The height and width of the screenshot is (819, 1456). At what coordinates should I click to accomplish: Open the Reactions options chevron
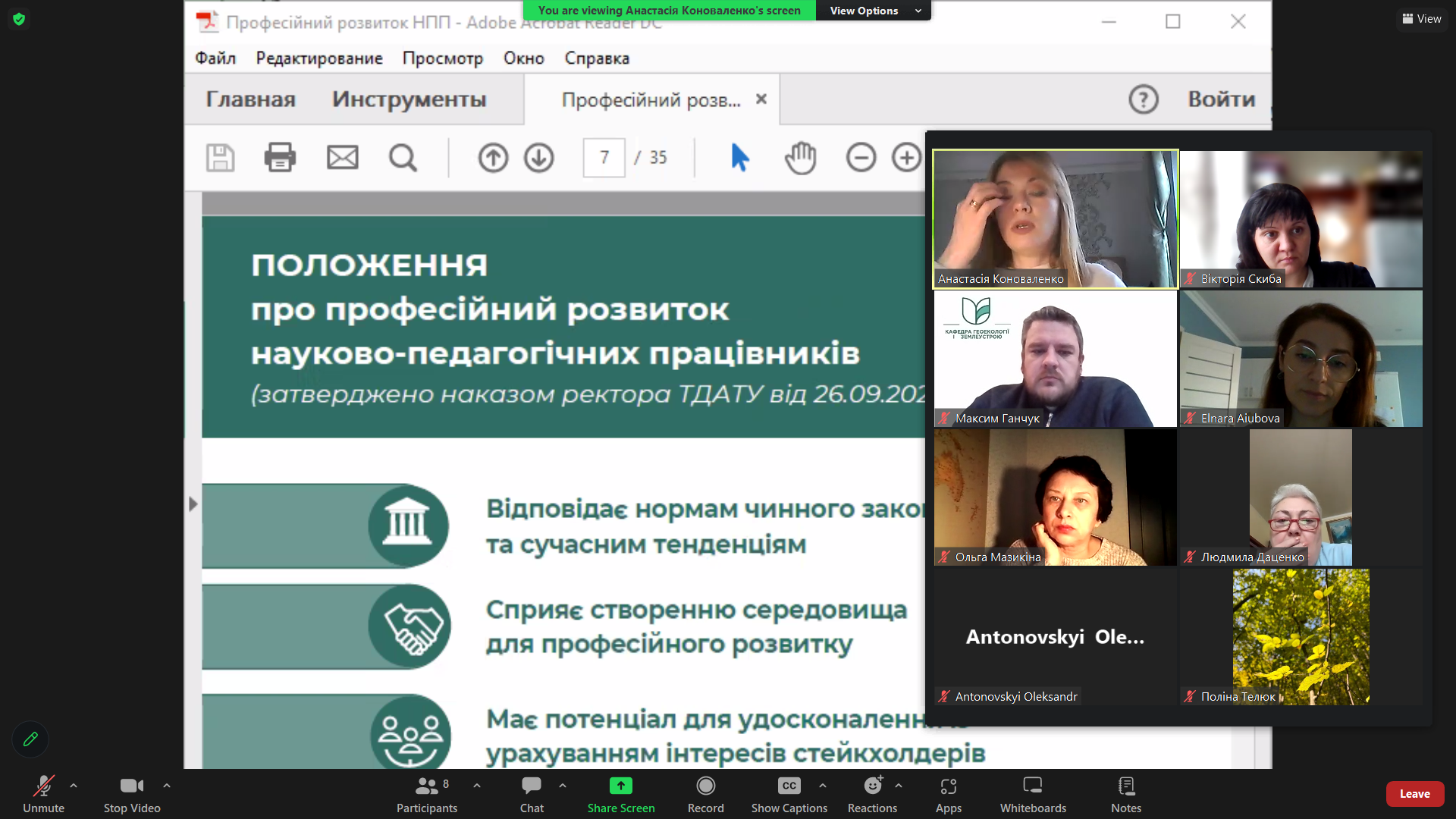tap(899, 786)
